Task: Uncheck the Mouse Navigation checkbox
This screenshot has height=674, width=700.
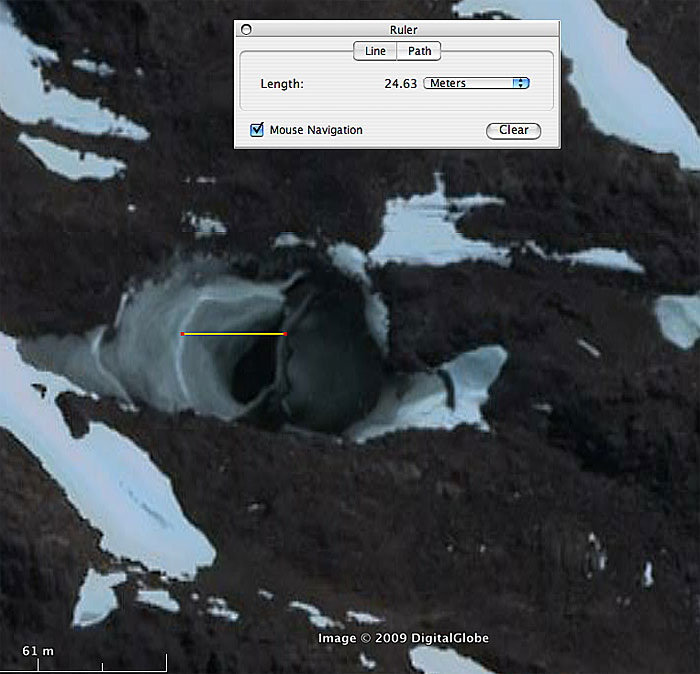Action: point(257,130)
